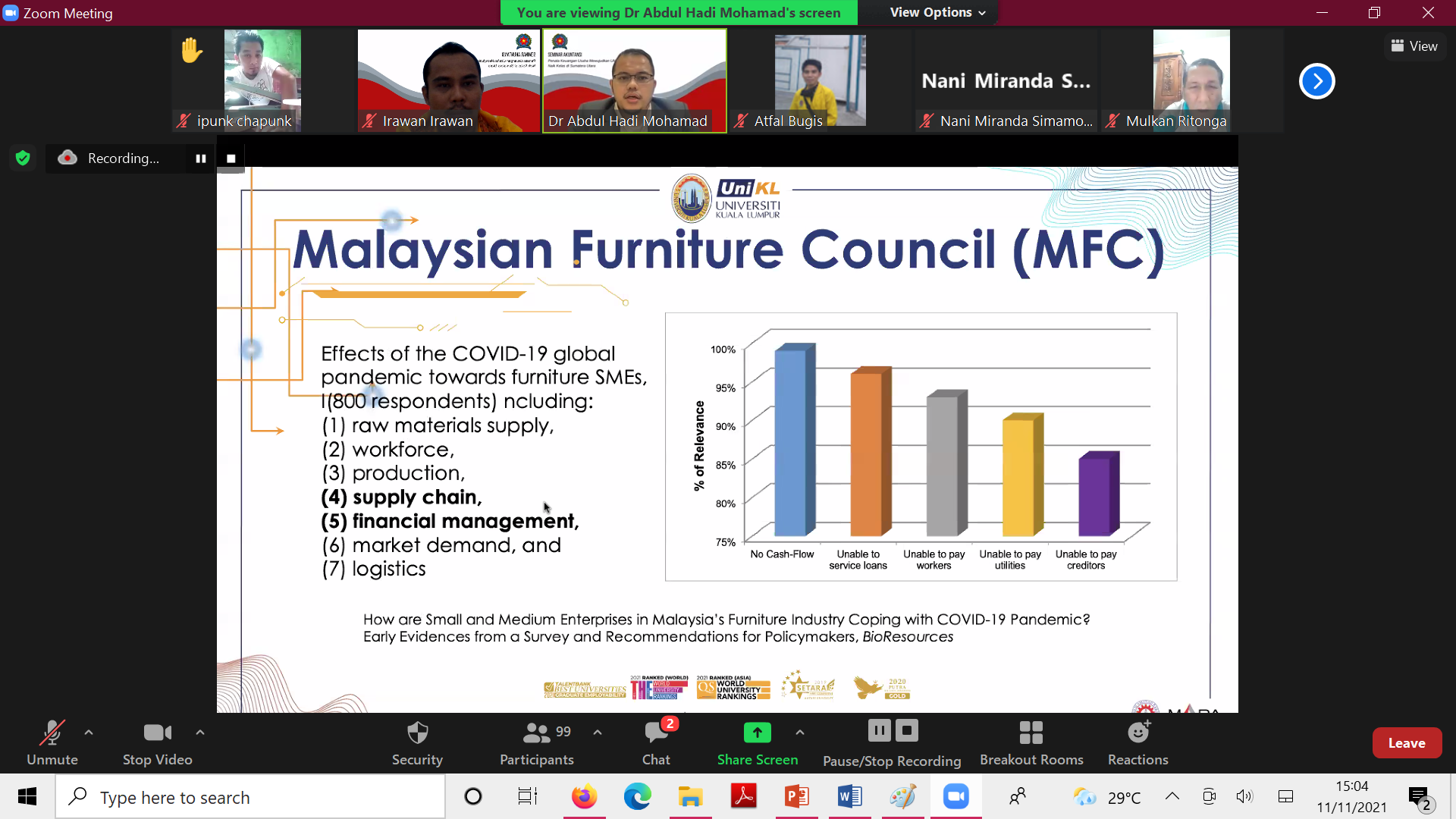Expand Share Screen options arrow
1456x819 pixels.
tap(800, 733)
